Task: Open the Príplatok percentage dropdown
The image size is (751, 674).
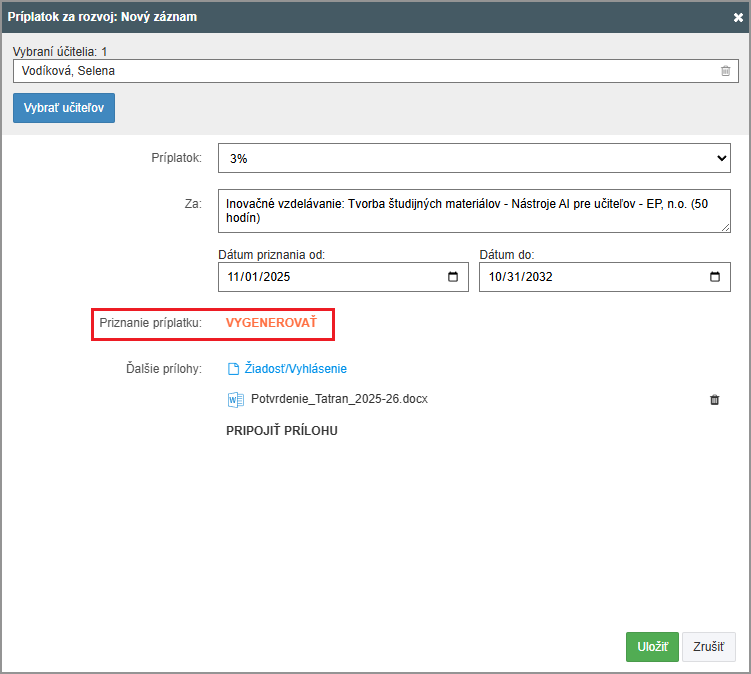Action: pyautogui.click(x=474, y=158)
